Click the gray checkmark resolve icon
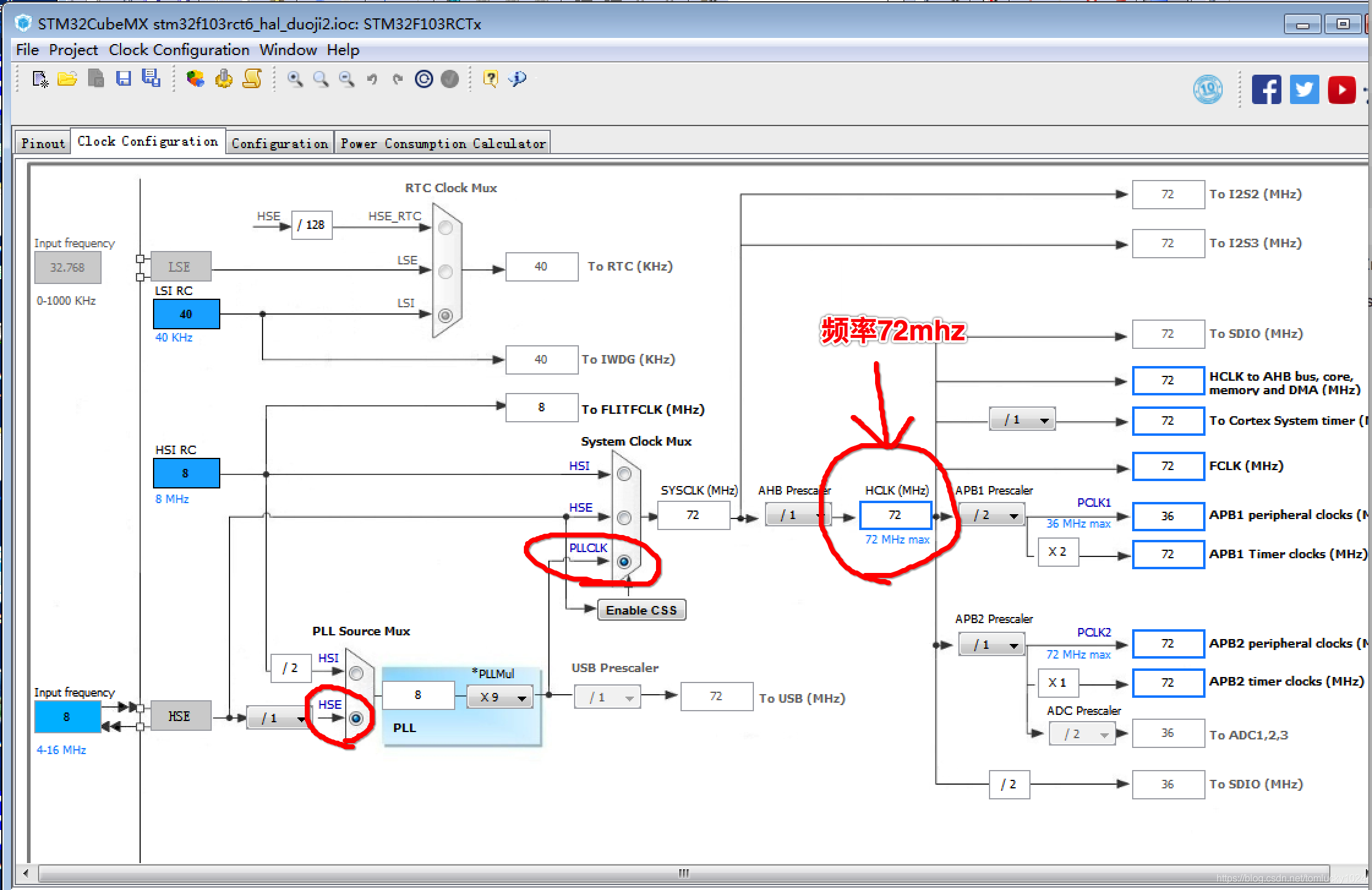 [450, 79]
